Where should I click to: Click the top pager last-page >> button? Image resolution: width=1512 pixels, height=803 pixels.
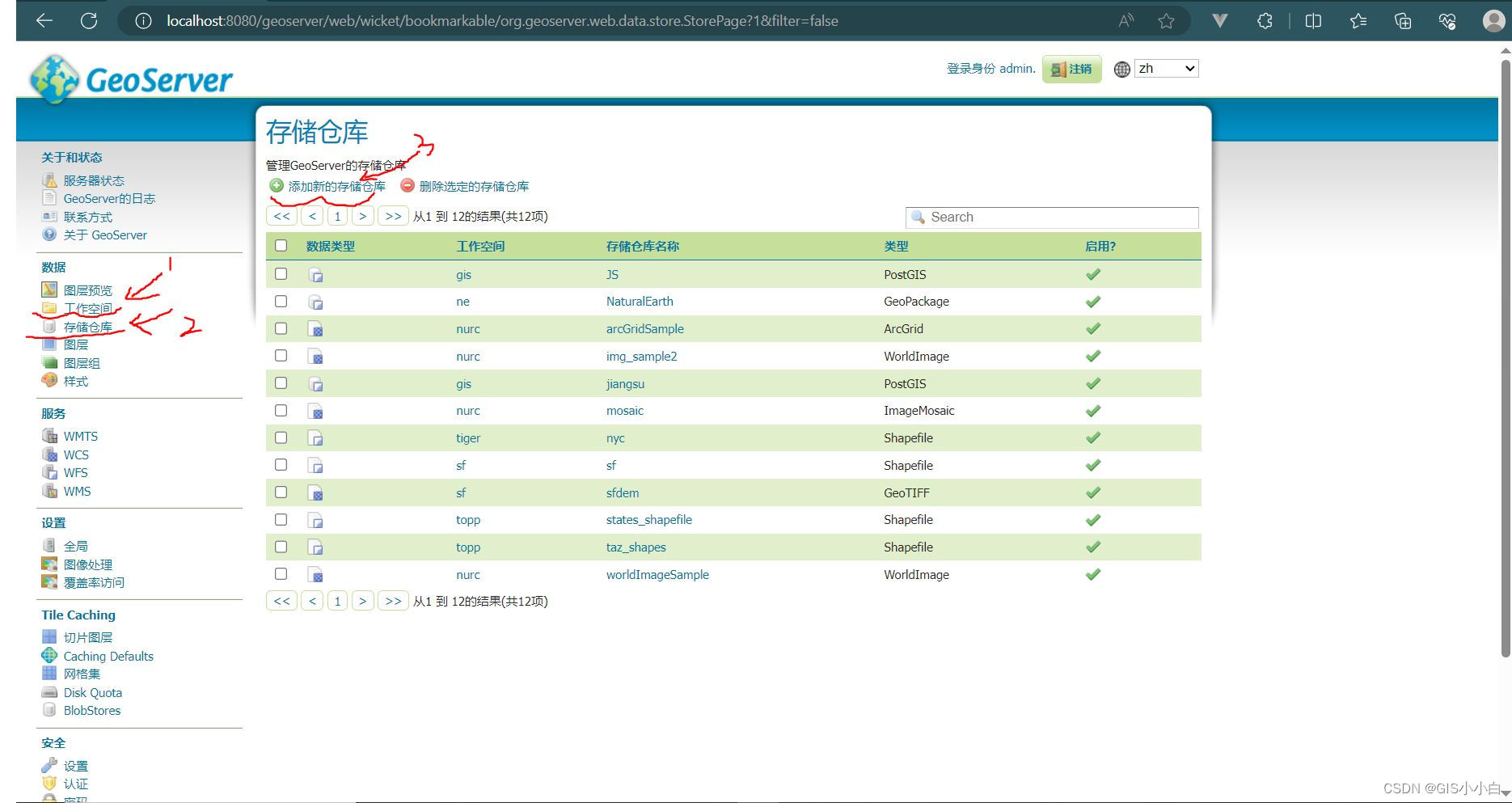(x=393, y=216)
